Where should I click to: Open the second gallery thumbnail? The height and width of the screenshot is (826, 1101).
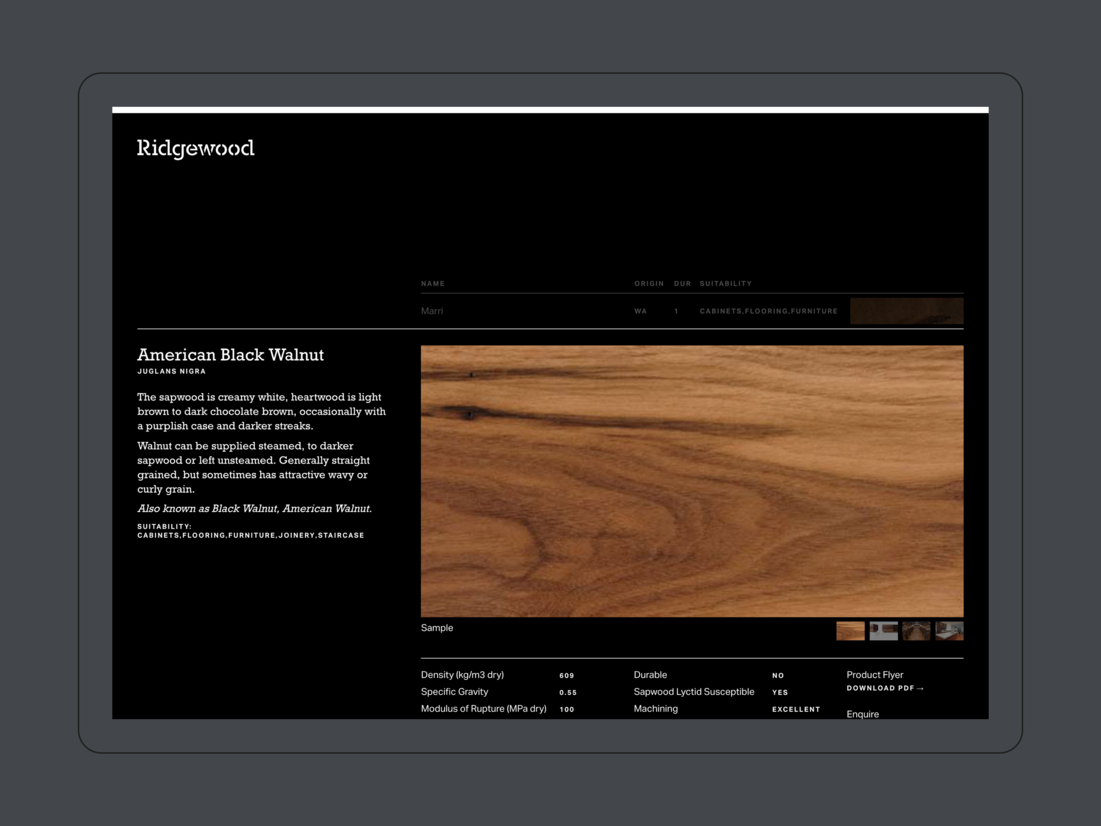pos(883,630)
